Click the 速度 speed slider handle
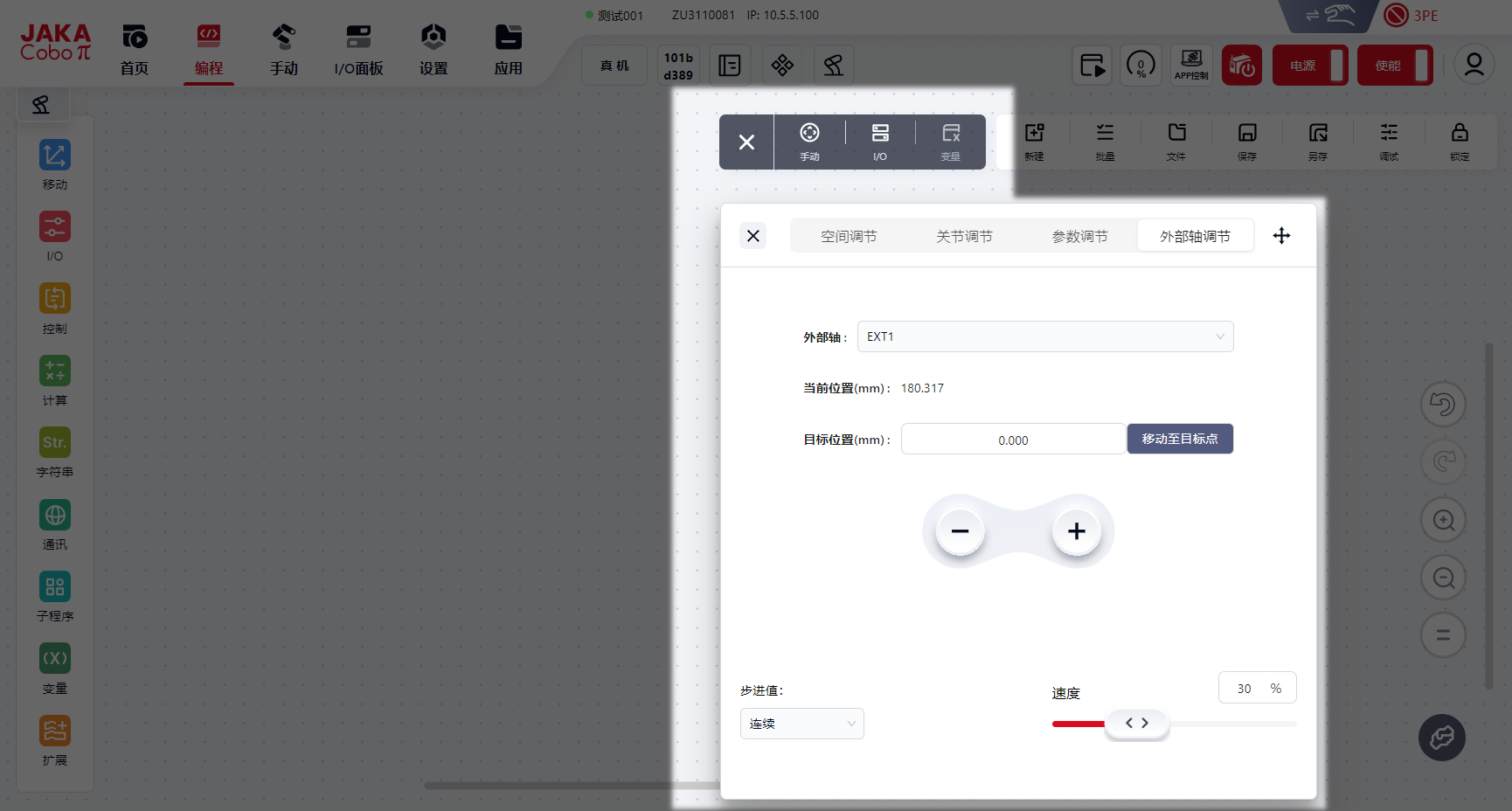The height and width of the screenshot is (811, 1512). 1136,724
